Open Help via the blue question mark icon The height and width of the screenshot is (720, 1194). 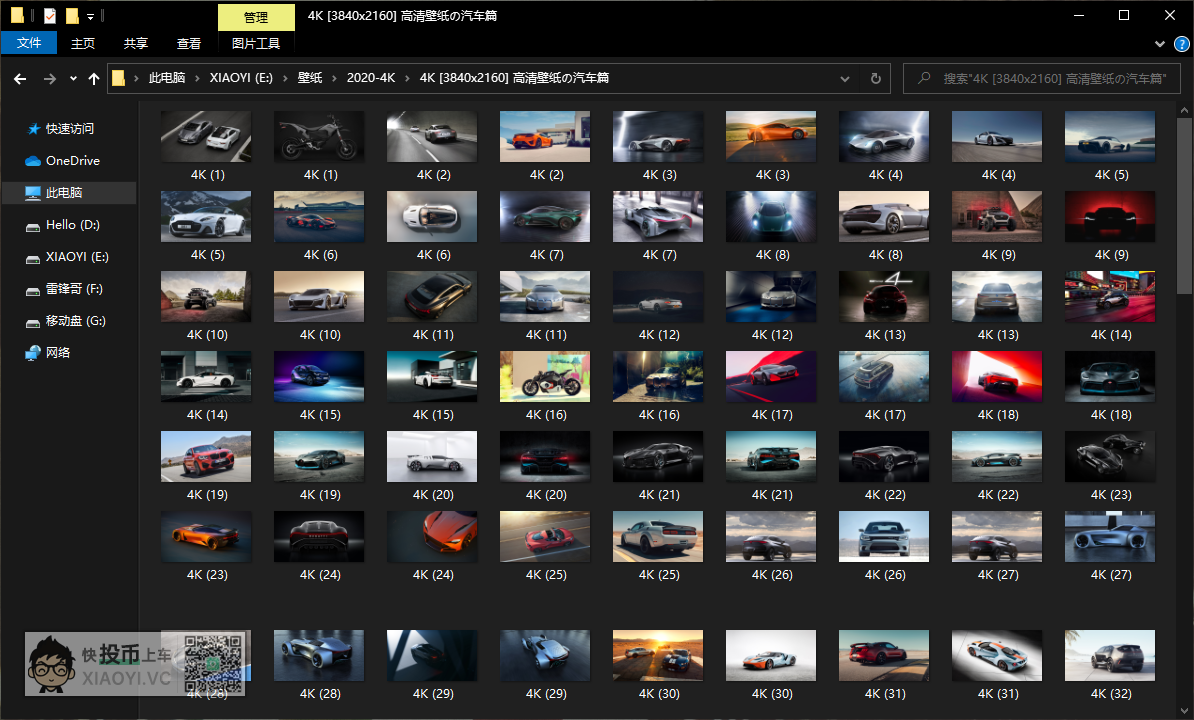pos(1181,44)
